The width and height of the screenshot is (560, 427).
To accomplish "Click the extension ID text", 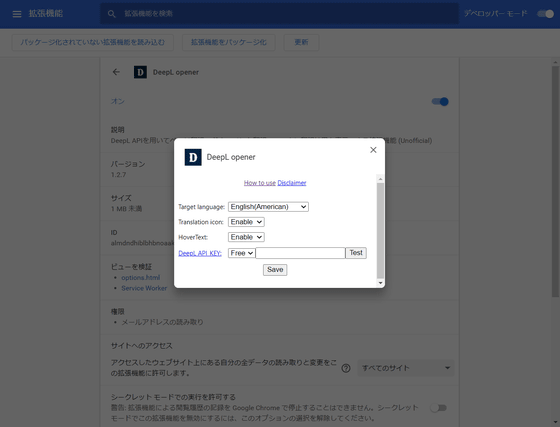I will (142, 243).
